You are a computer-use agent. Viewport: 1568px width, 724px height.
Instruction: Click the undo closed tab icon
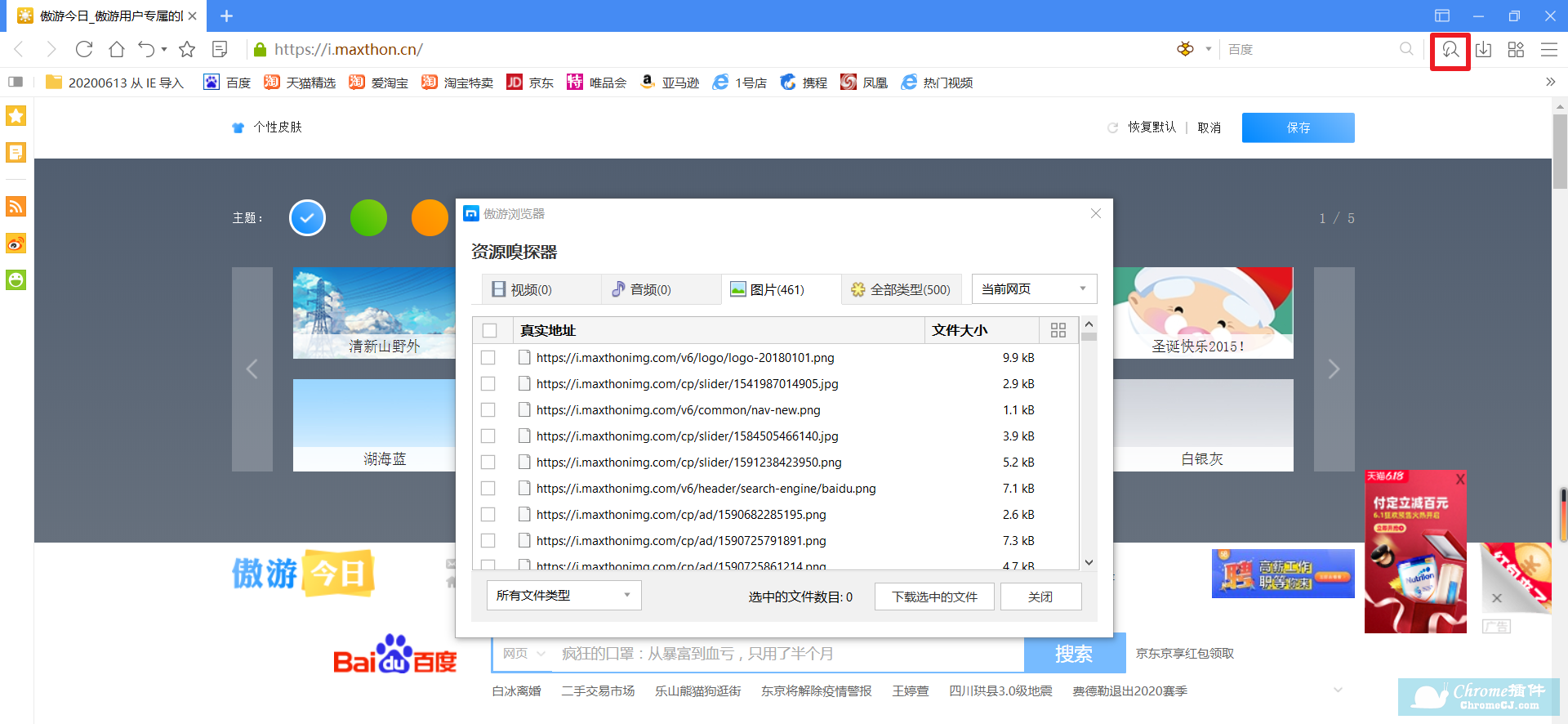(x=146, y=50)
